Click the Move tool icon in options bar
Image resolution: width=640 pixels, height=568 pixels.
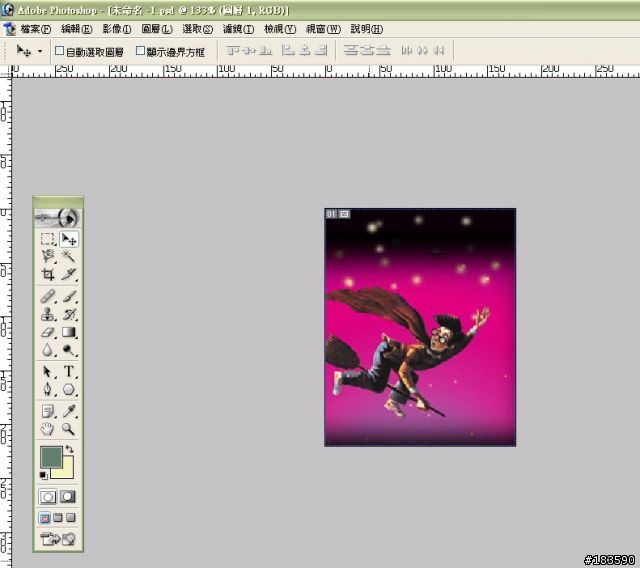pos(24,51)
